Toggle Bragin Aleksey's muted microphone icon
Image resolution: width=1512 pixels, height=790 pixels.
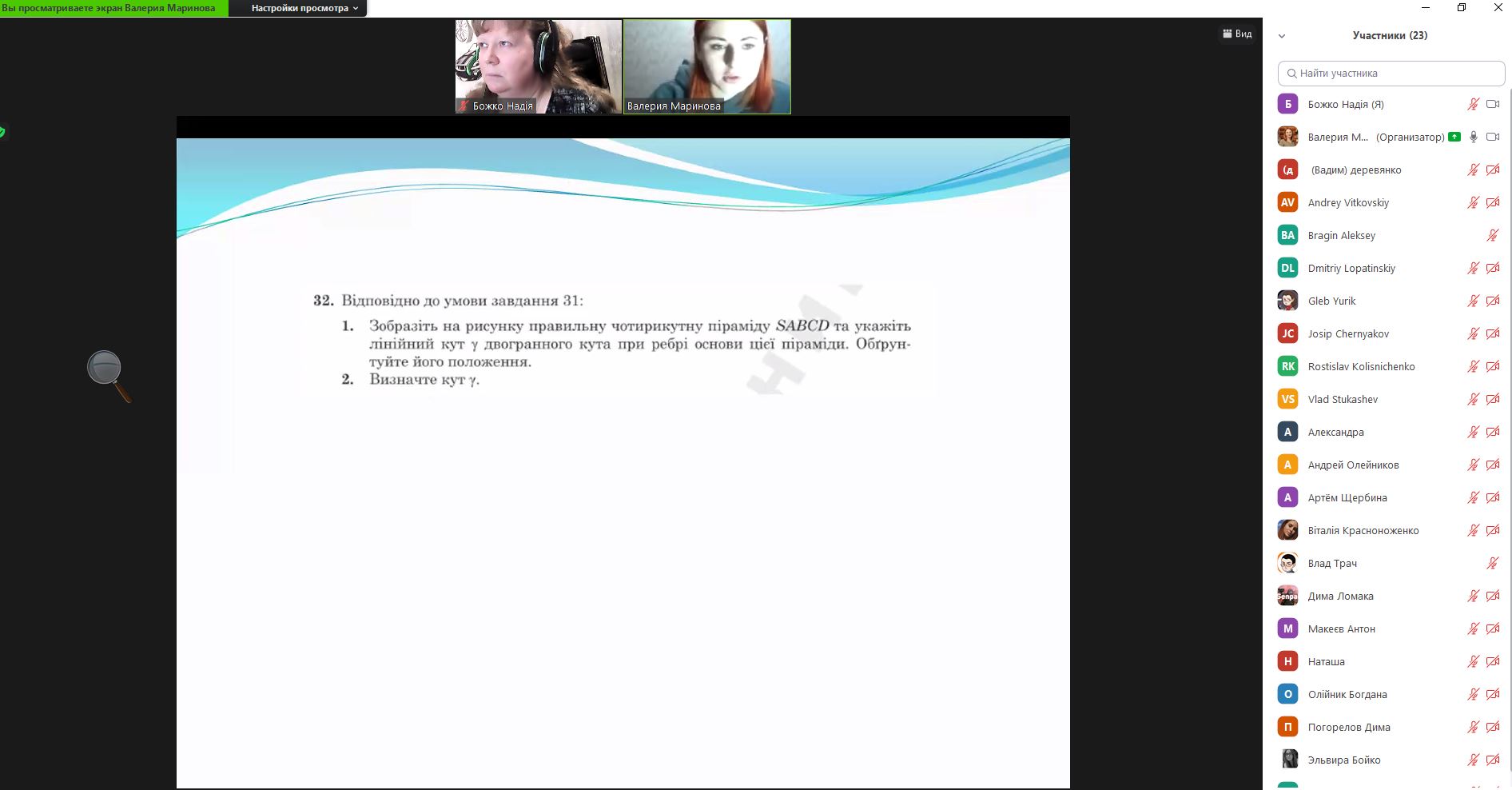pyautogui.click(x=1492, y=235)
